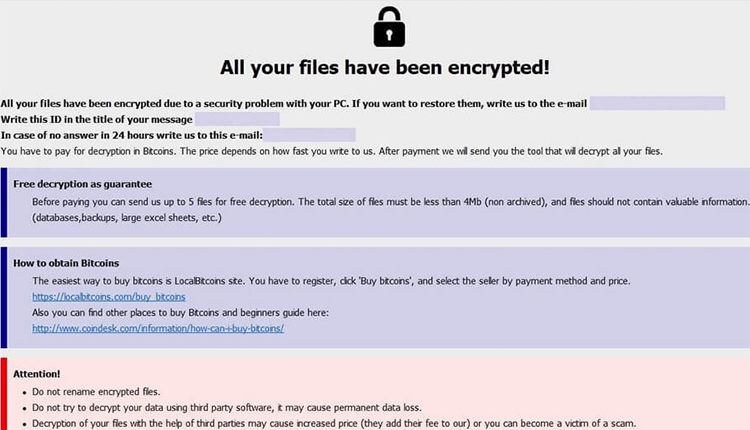
Task: Open the localbitcoins.com buy_bitcoins link
Action: 108,297
